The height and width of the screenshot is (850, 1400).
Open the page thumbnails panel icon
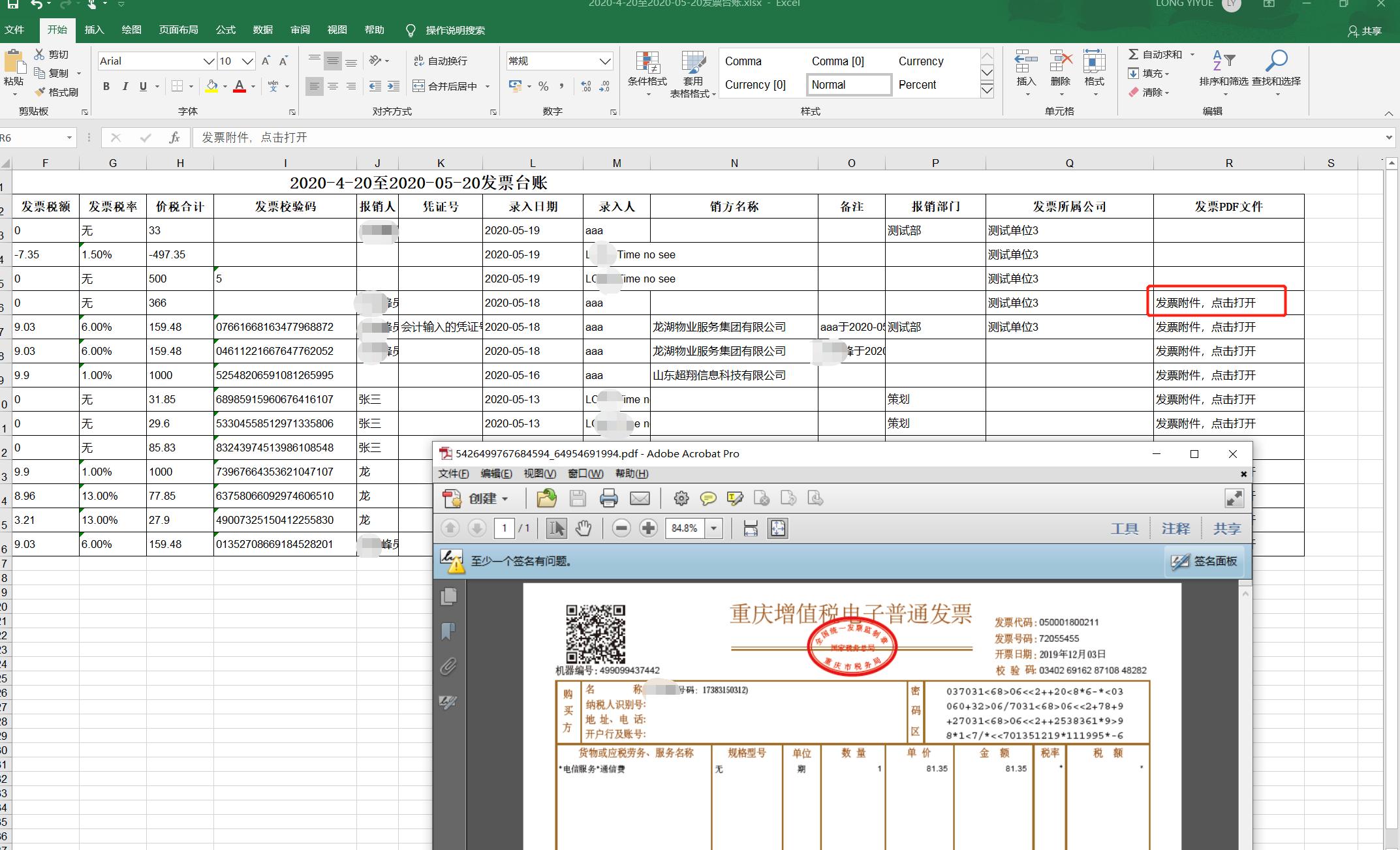(x=448, y=596)
